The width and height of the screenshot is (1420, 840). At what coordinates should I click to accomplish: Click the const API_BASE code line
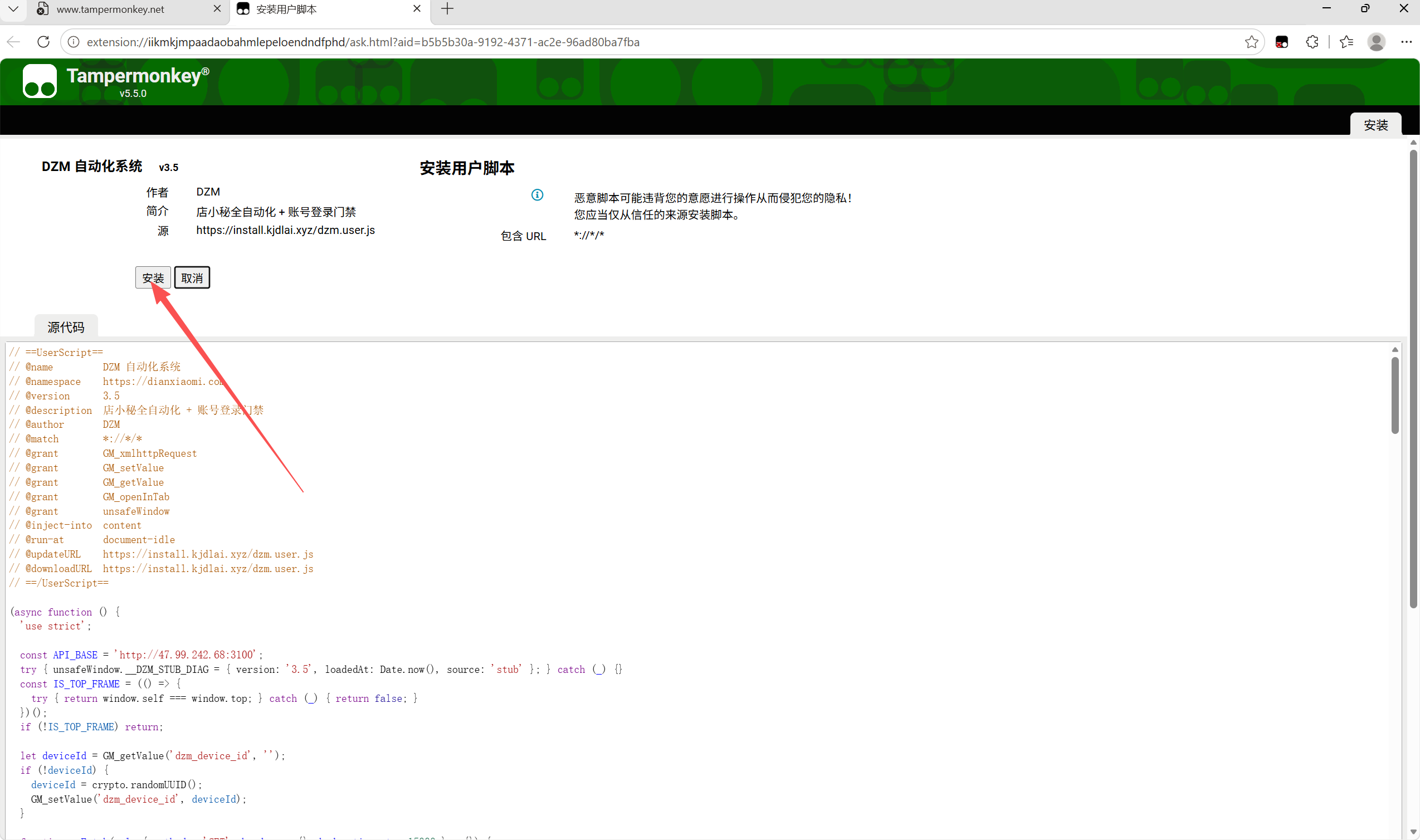(141, 655)
